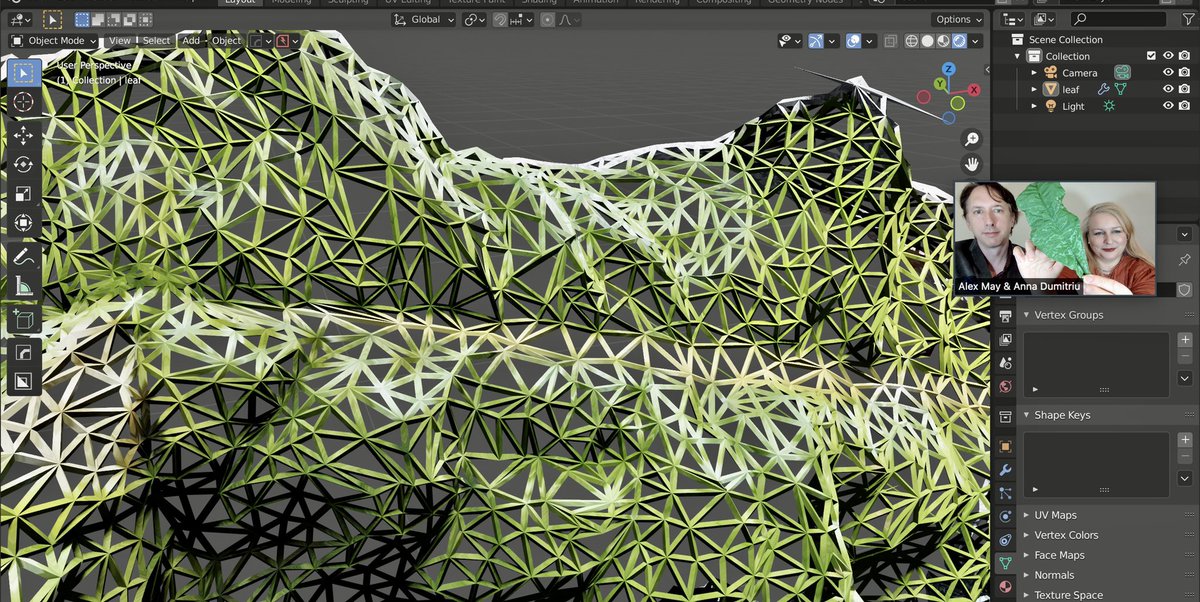Switch to material preview shading
The image size is (1200, 602).
point(943,41)
